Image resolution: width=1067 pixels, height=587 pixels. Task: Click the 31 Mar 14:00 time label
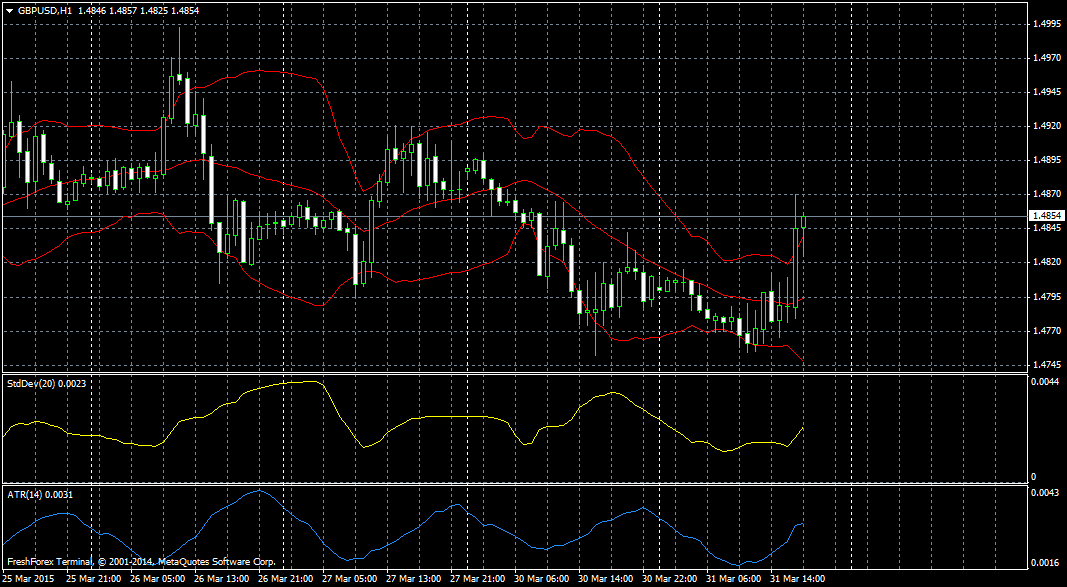point(799,579)
